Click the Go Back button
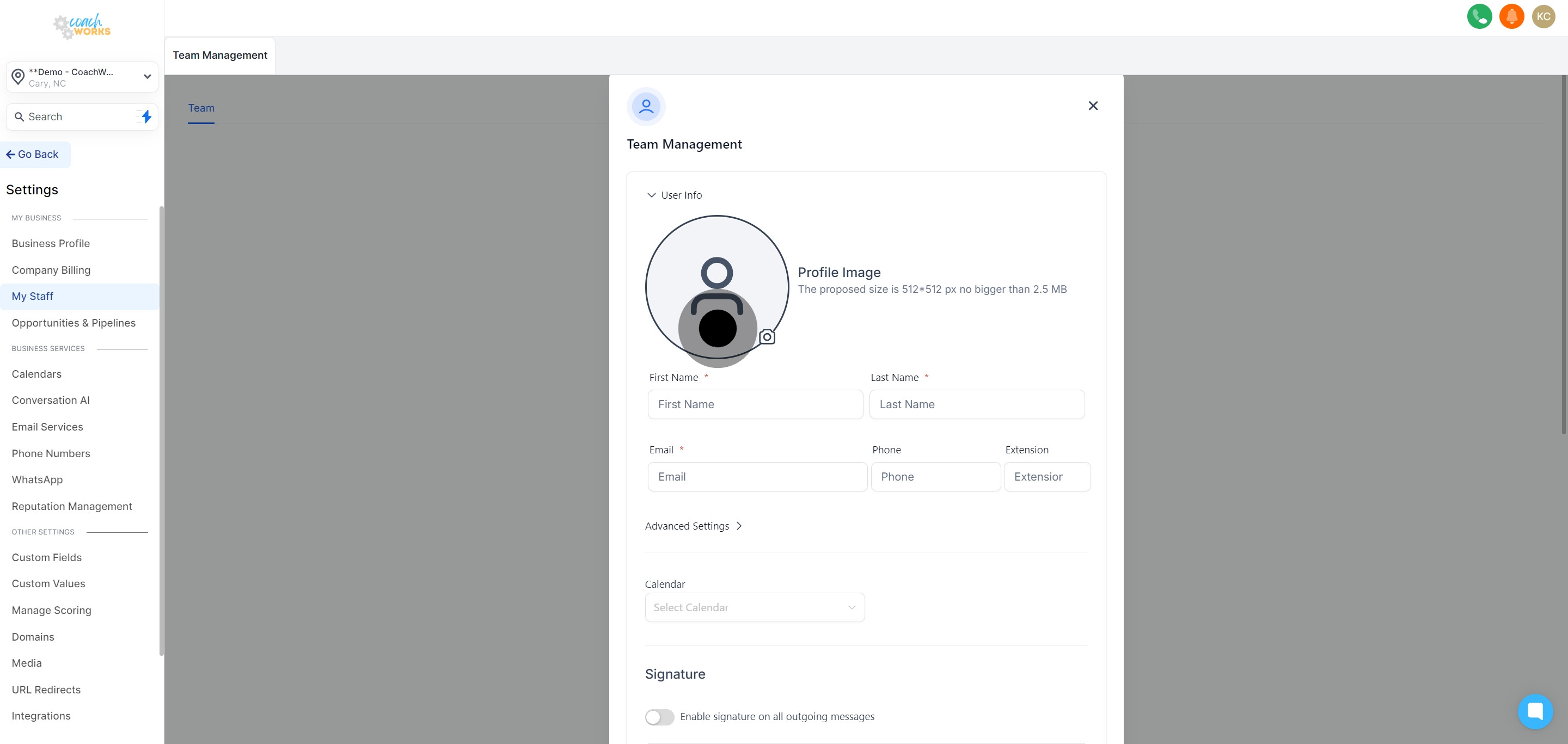Viewport: 1568px width, 744px height. coord(34,154)
